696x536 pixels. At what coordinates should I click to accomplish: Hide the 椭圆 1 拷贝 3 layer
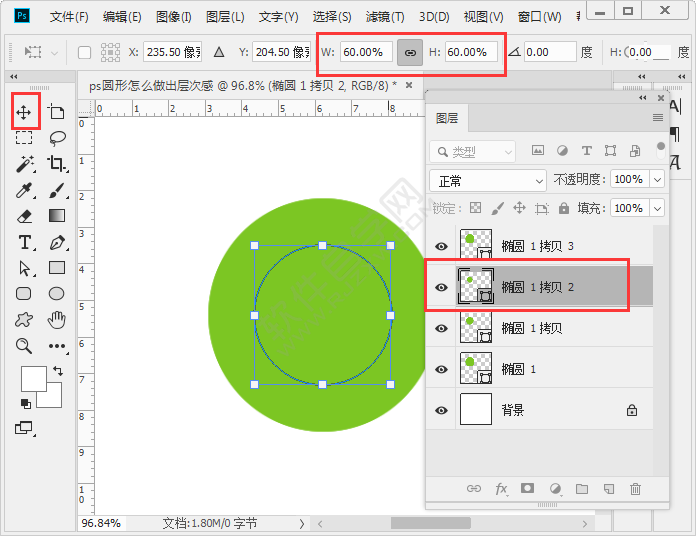442,246
